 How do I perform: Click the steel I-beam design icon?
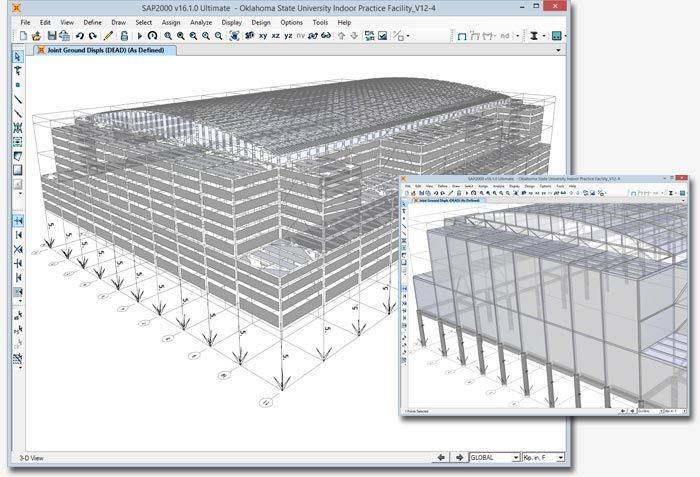pyautogui.click(x=533, y=36)
